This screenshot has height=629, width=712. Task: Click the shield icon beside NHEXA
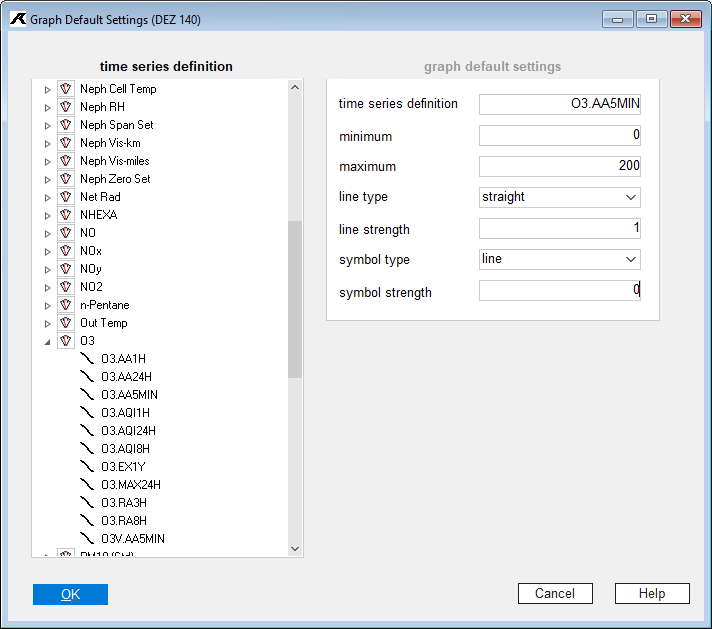point(66,215)
